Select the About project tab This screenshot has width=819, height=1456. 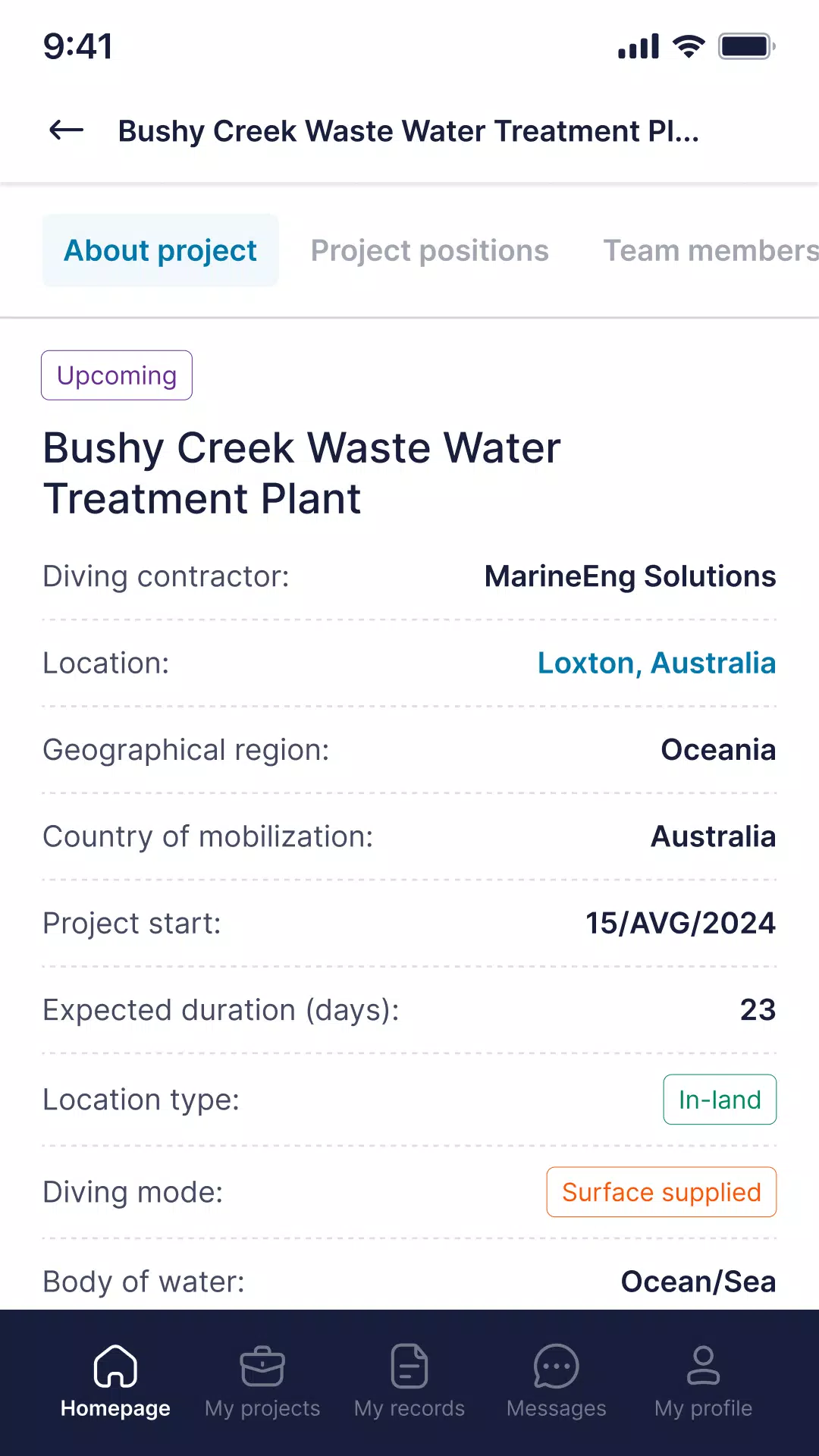tap(160, 250)
